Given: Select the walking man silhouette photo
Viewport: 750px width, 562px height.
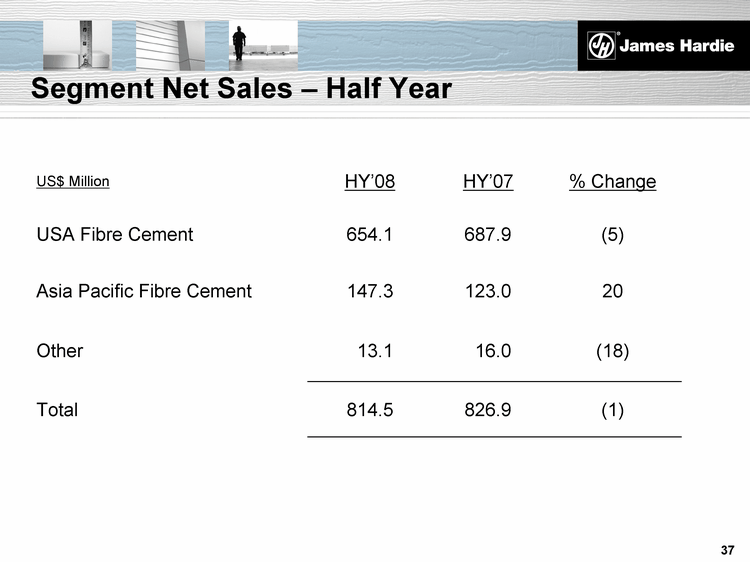Looking at the screenshot, I should point(238,44).
